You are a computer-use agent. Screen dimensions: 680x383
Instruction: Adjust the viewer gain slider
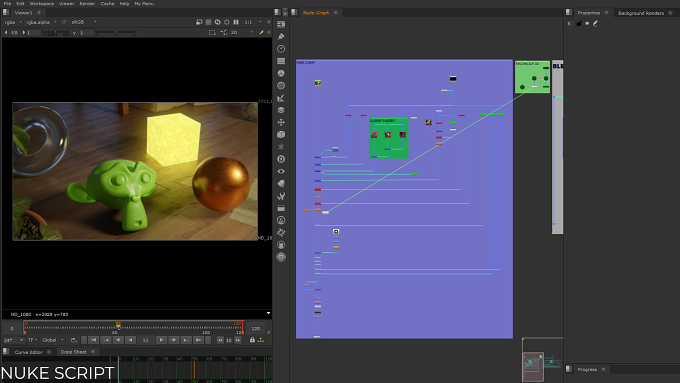(x=56, y=33)
